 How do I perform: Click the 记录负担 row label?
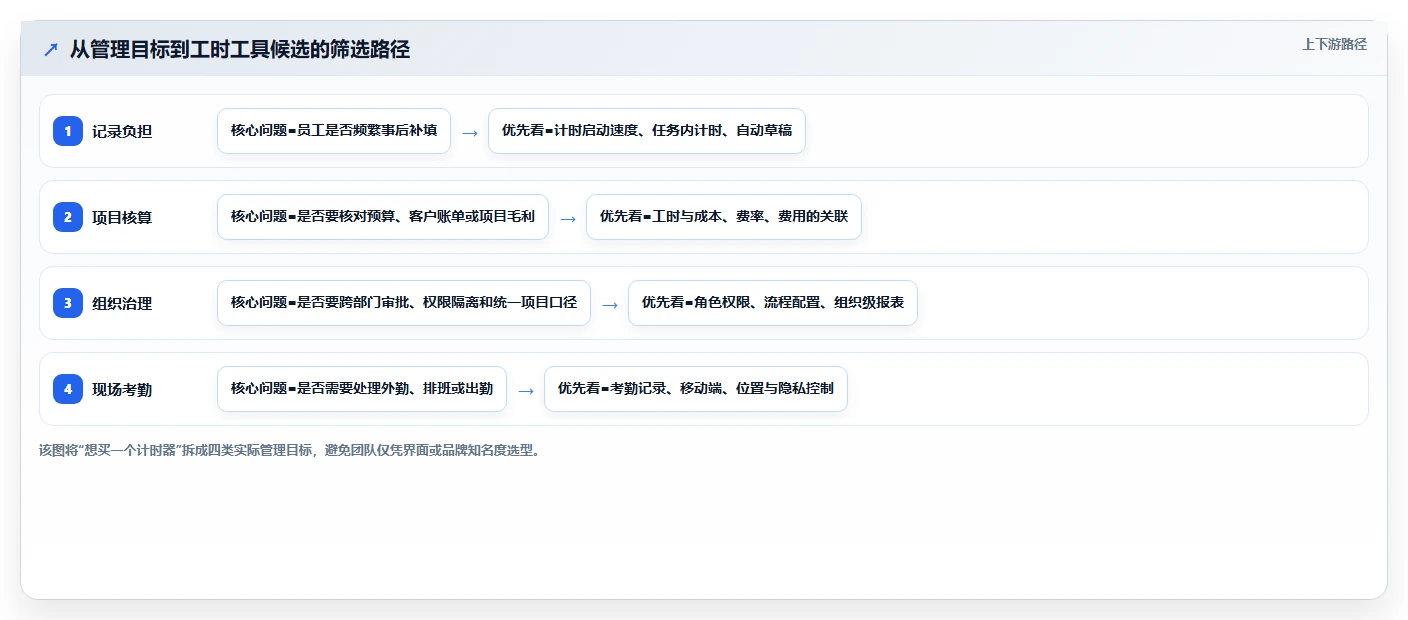point(122,131)
